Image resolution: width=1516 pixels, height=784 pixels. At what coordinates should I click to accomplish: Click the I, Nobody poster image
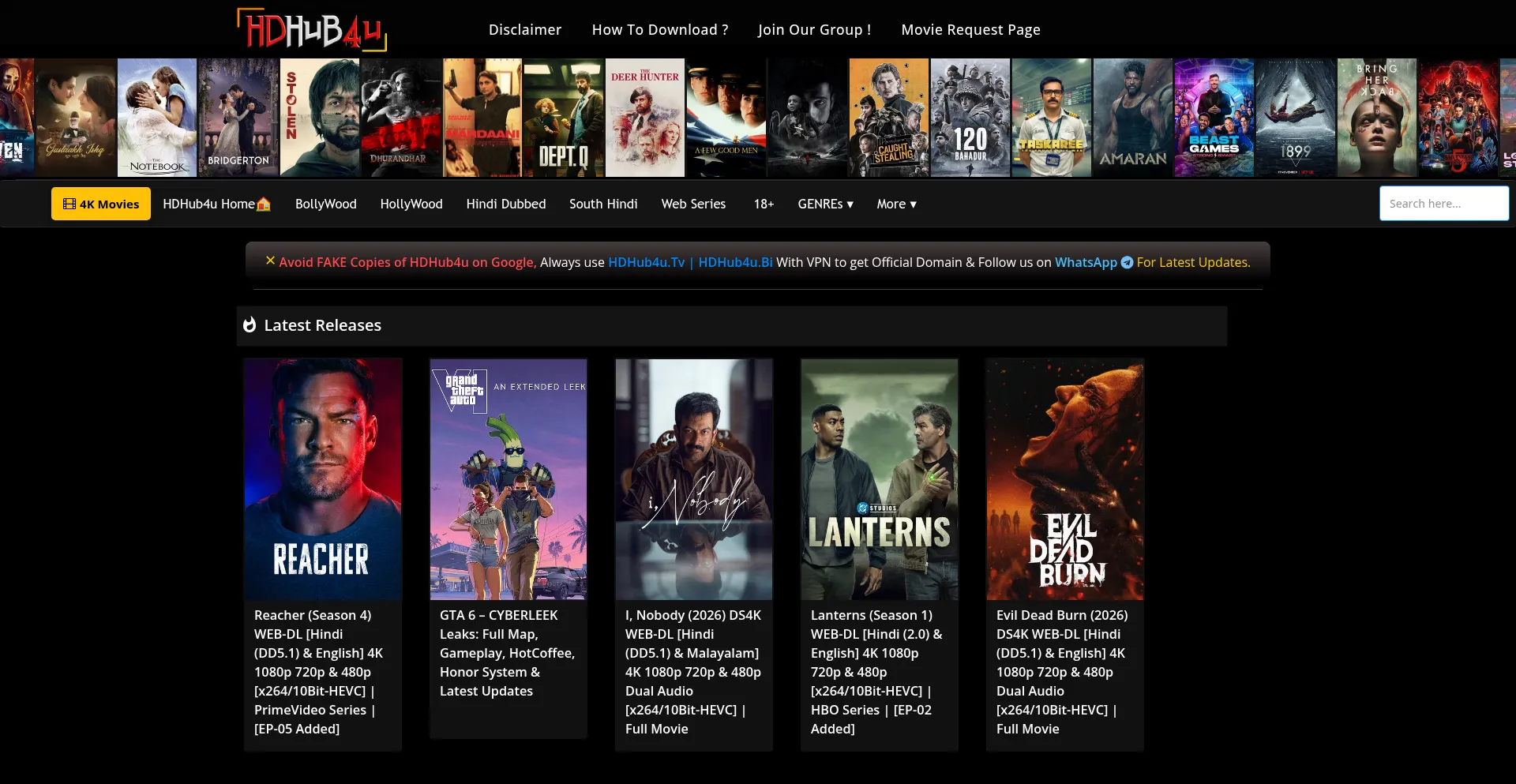pyautogui.click(x=694, y=479)
